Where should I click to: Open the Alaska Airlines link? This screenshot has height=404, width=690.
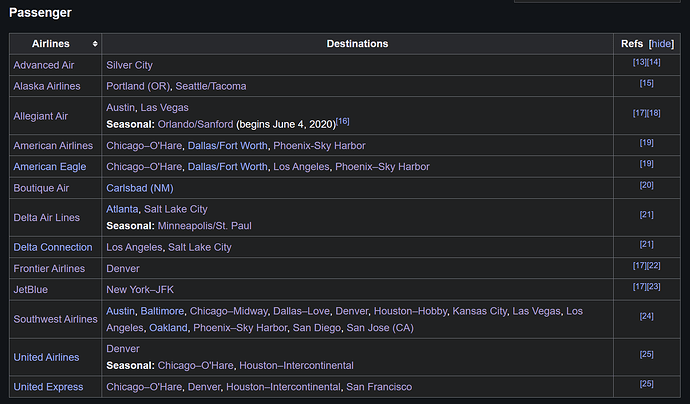click(x=47, y=86)
